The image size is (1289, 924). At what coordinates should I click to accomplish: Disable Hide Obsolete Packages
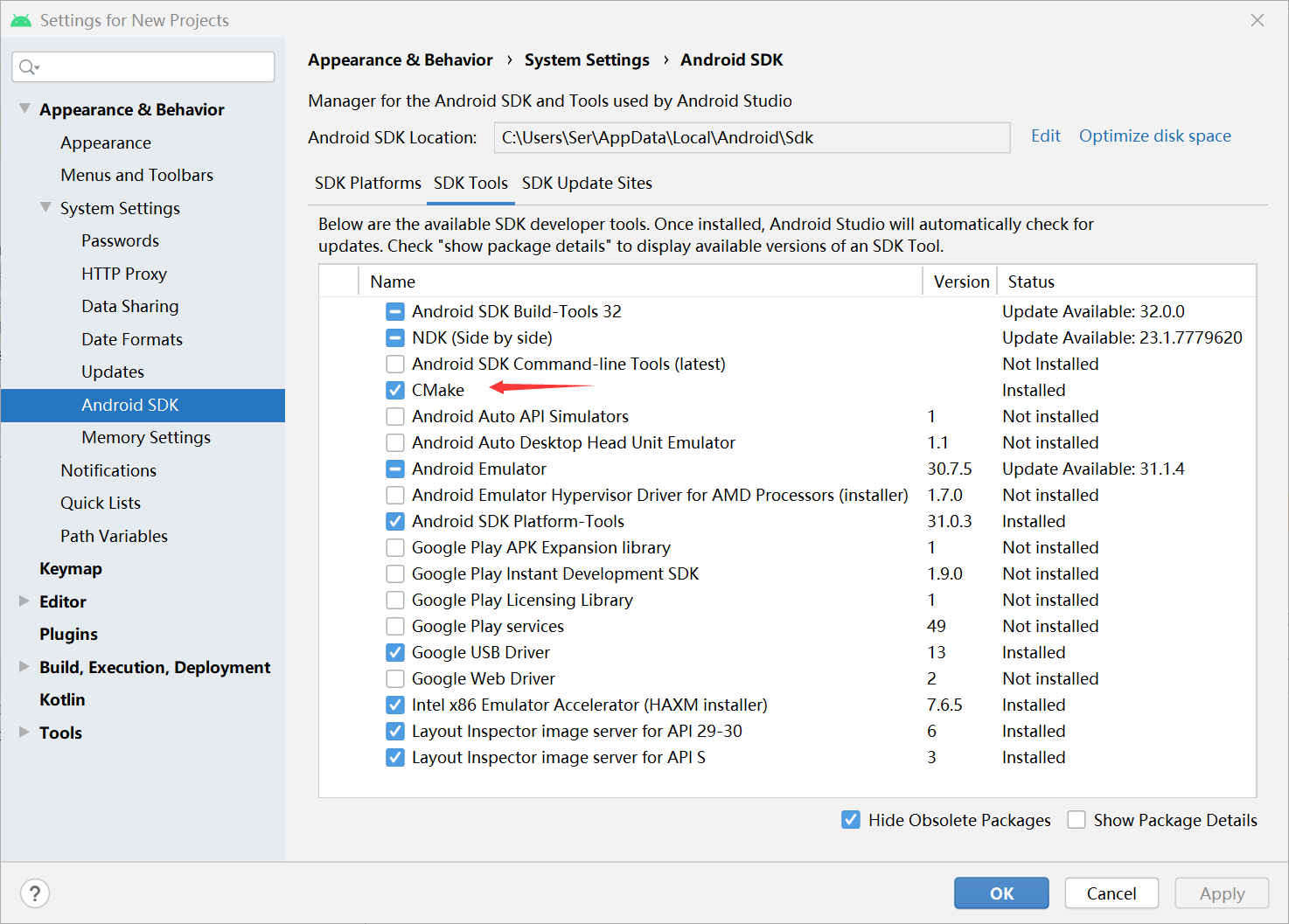851,820
